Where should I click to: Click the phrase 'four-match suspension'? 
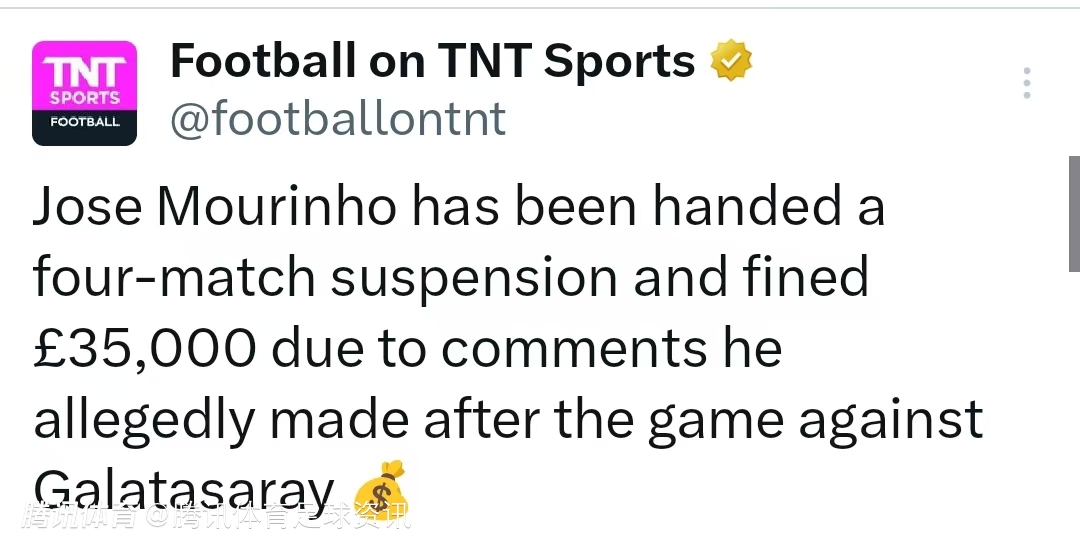tap(324, 278)
